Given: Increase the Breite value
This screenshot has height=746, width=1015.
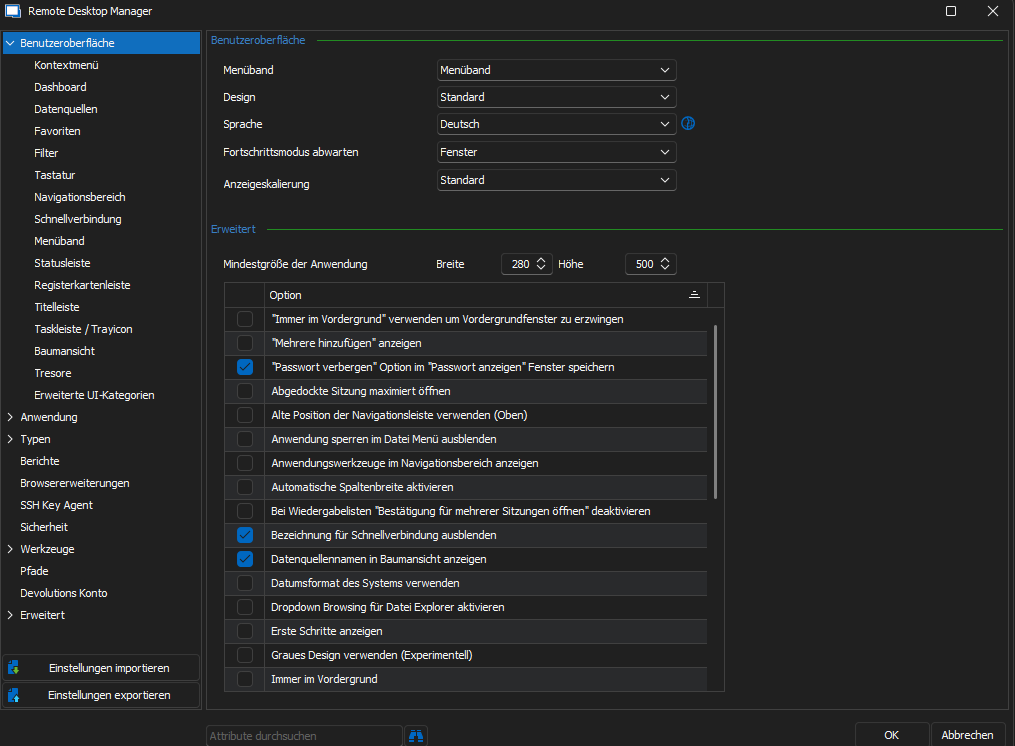Looking at the screenshot, I should (x=541, y=260).
